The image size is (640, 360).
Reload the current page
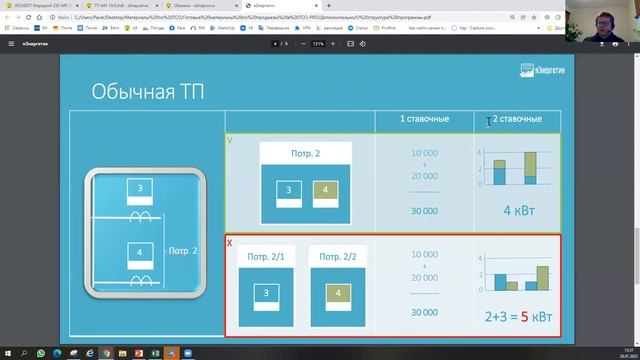[29, 18]
